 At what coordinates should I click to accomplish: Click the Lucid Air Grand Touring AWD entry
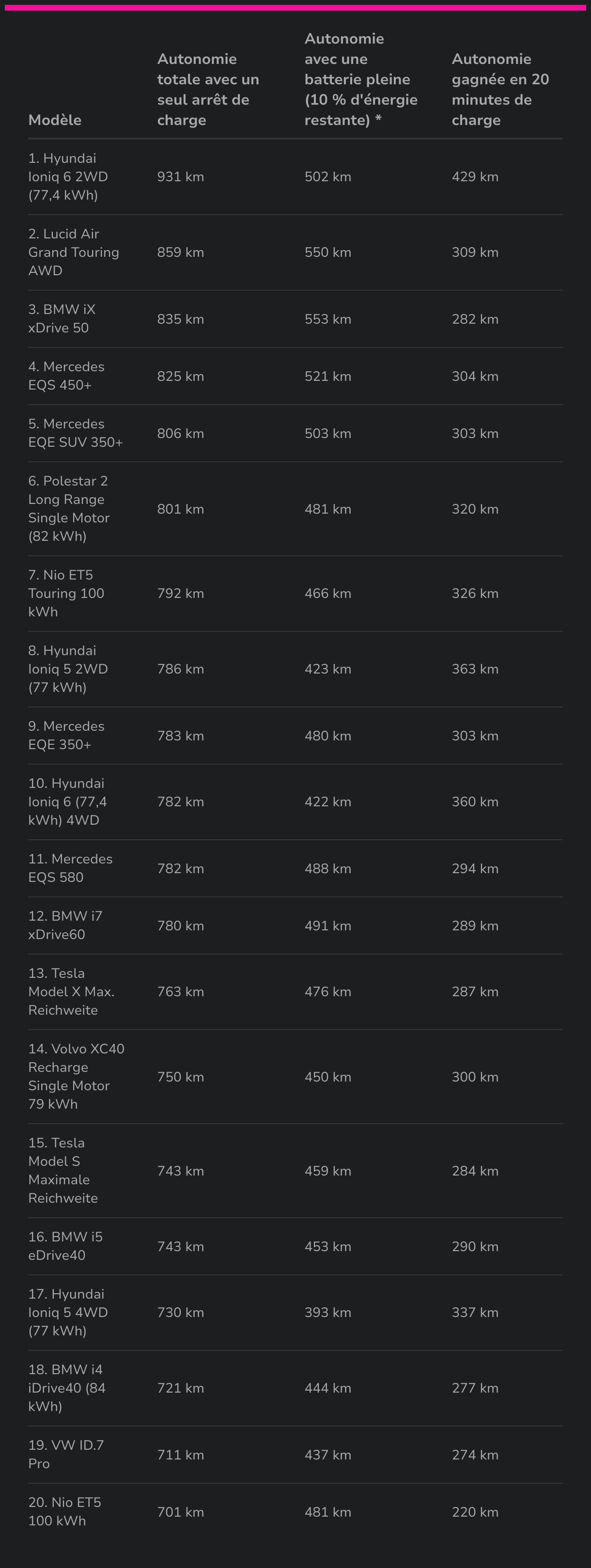click(74, 252)
